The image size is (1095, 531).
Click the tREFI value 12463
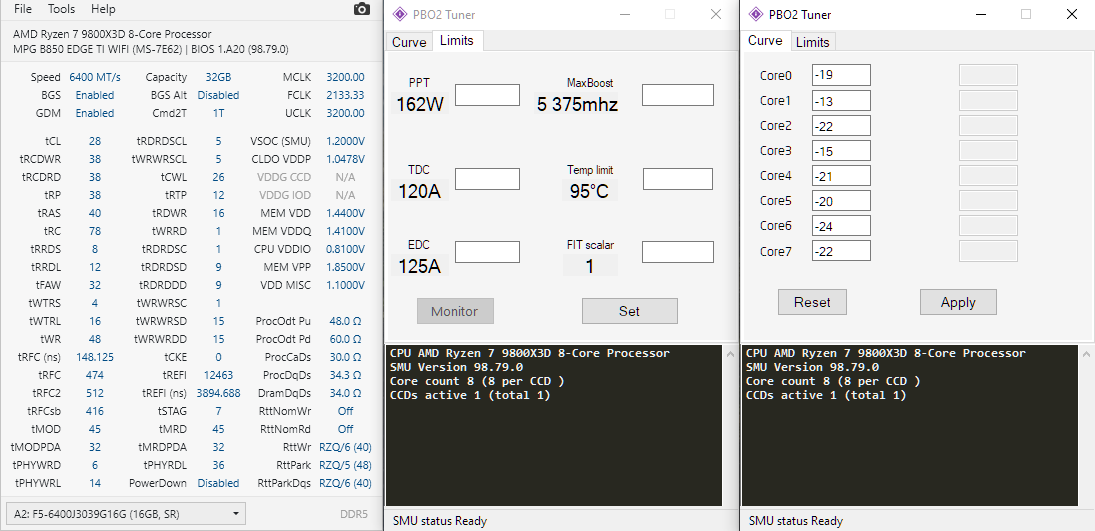(218, 375)
